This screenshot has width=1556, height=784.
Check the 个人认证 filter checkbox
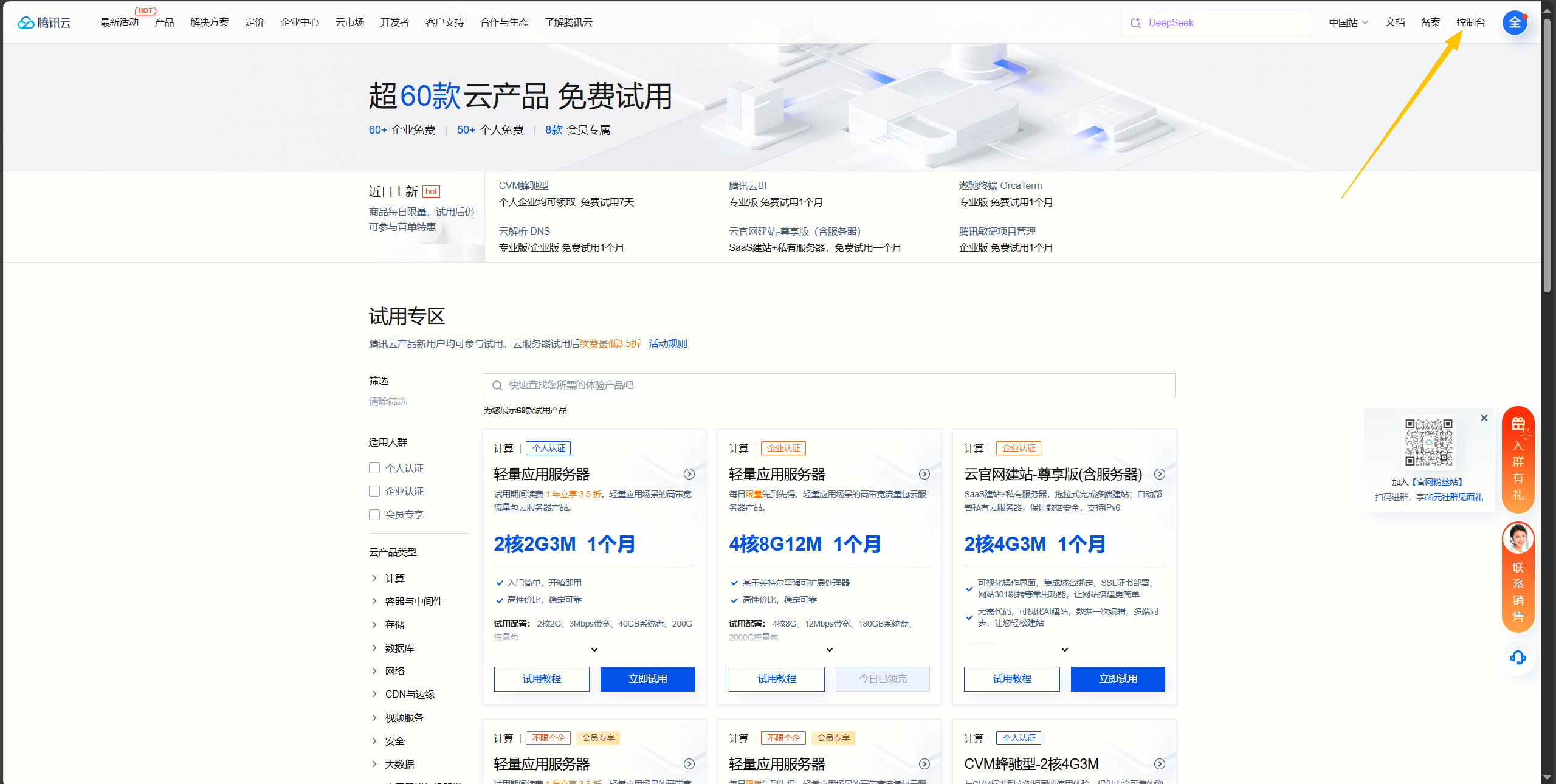[x=374, y=468]
